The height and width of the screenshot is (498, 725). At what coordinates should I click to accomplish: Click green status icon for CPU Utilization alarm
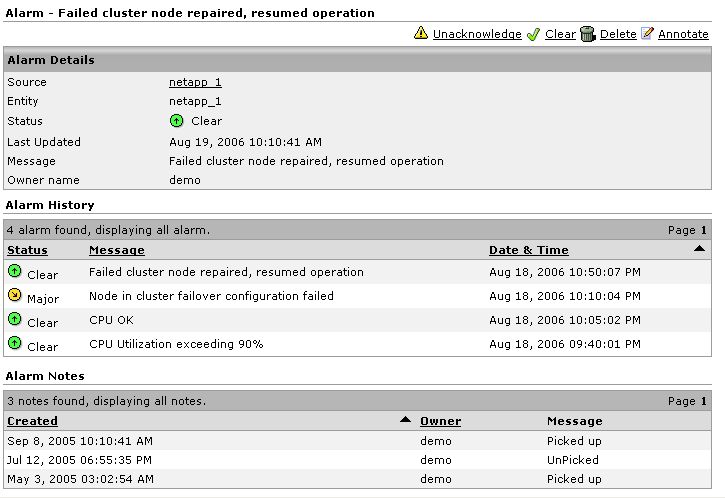click(14, 343)
